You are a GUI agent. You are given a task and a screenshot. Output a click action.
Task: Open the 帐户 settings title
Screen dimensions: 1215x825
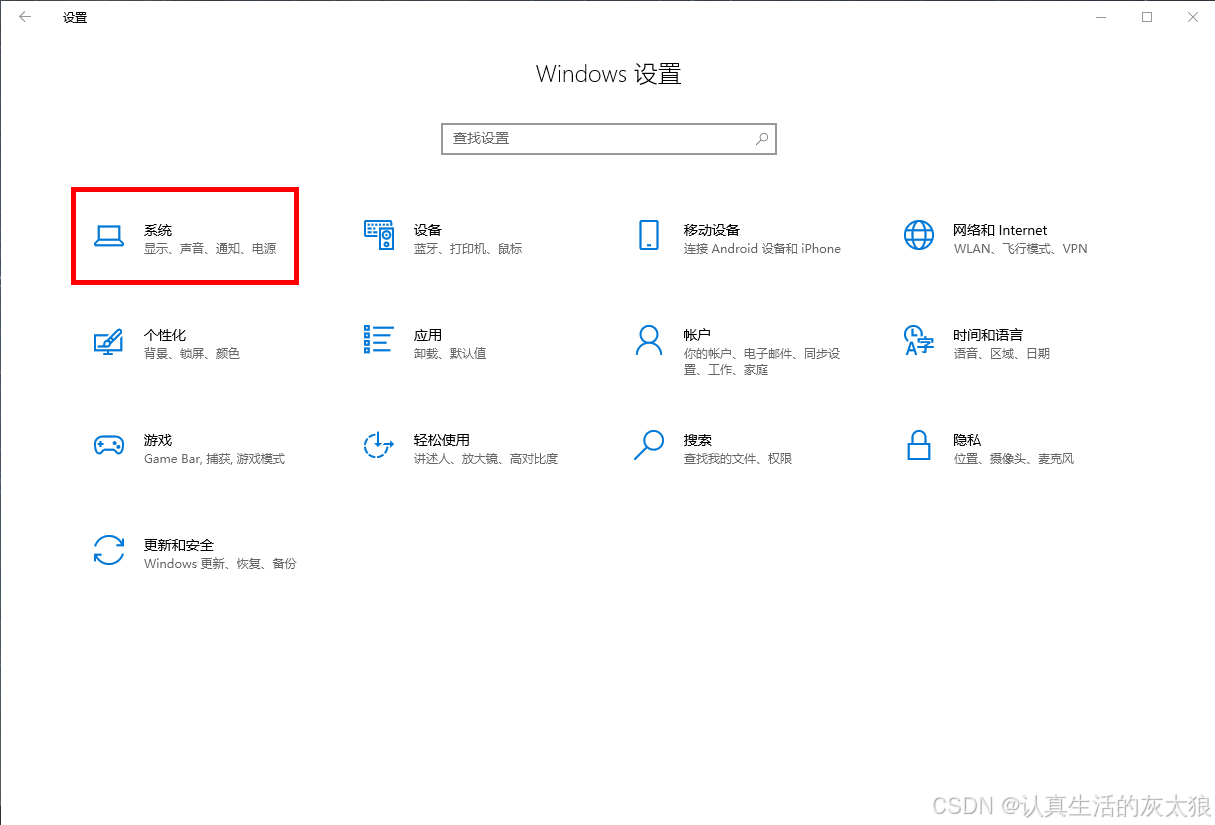pos(698,335)
